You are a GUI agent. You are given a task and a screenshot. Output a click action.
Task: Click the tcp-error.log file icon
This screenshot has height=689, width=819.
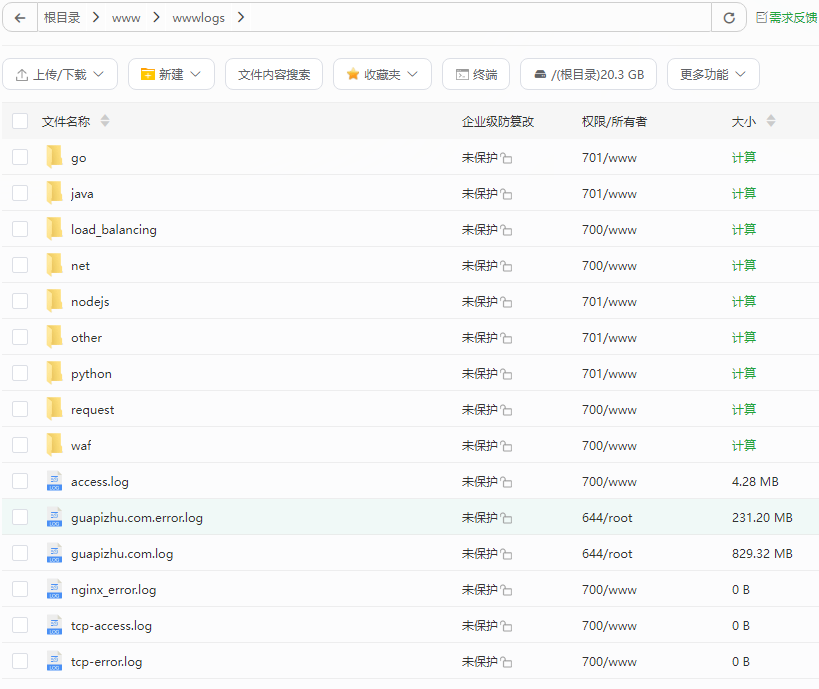(54, 661)
